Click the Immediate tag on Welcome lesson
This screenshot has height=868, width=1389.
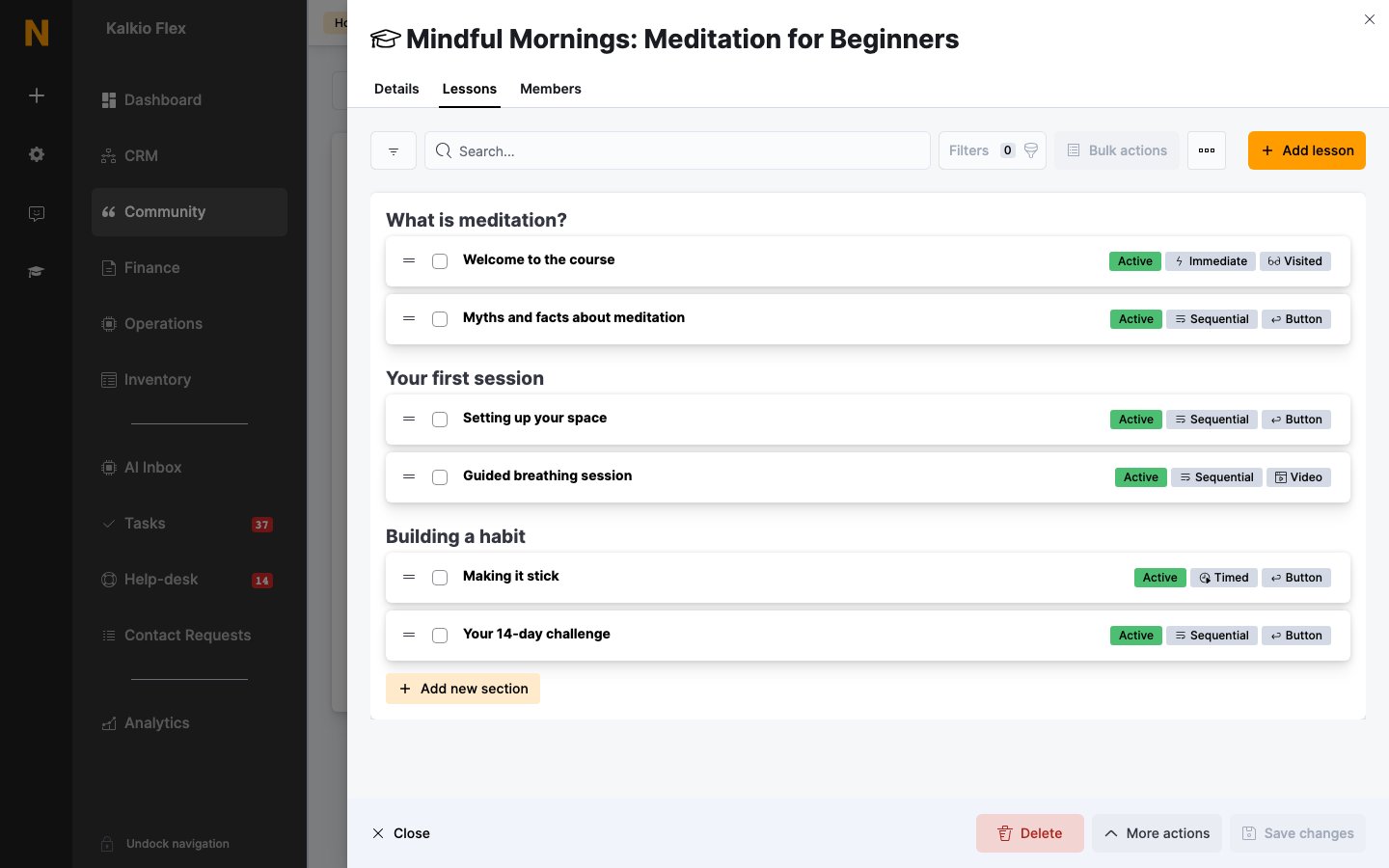tap(1211, 261)
